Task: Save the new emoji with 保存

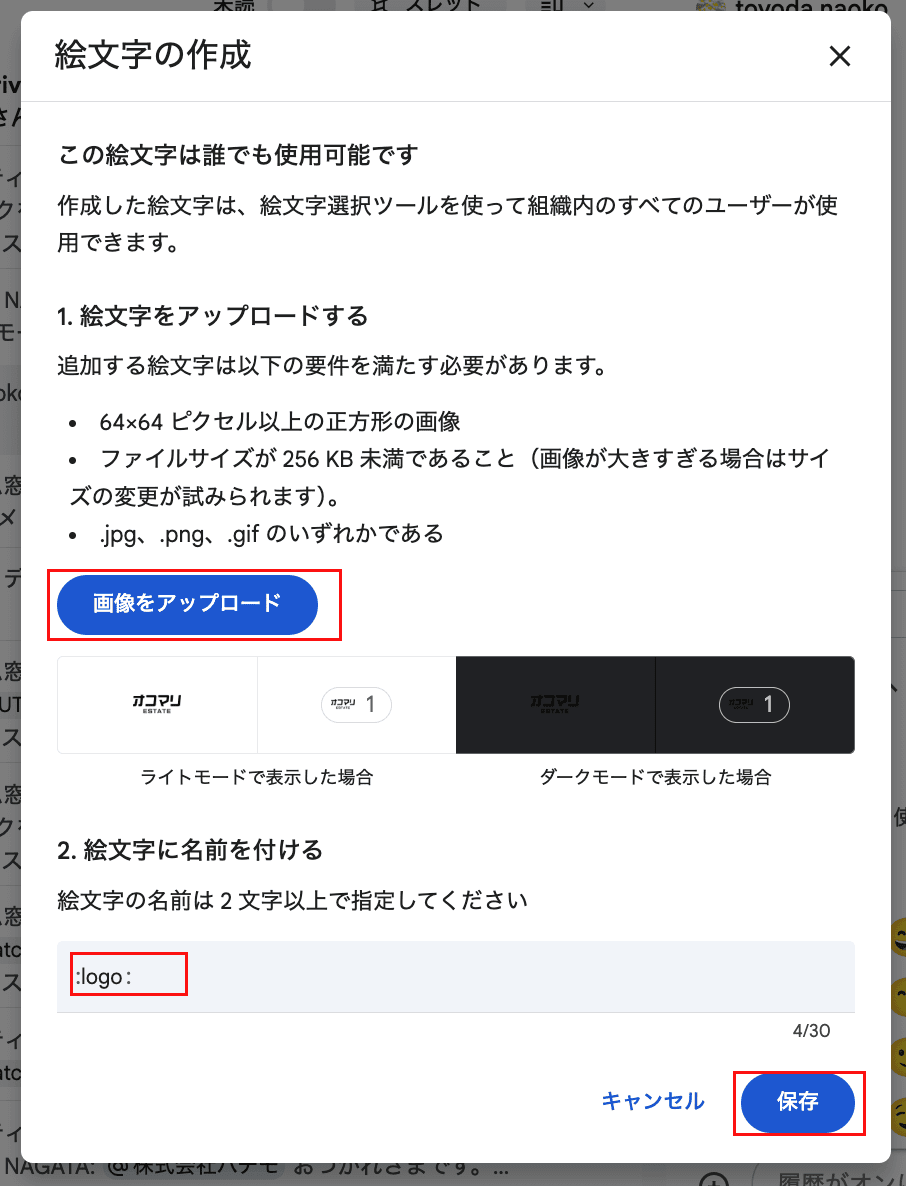Action: pyautogui.click(x=798, y=1102)
